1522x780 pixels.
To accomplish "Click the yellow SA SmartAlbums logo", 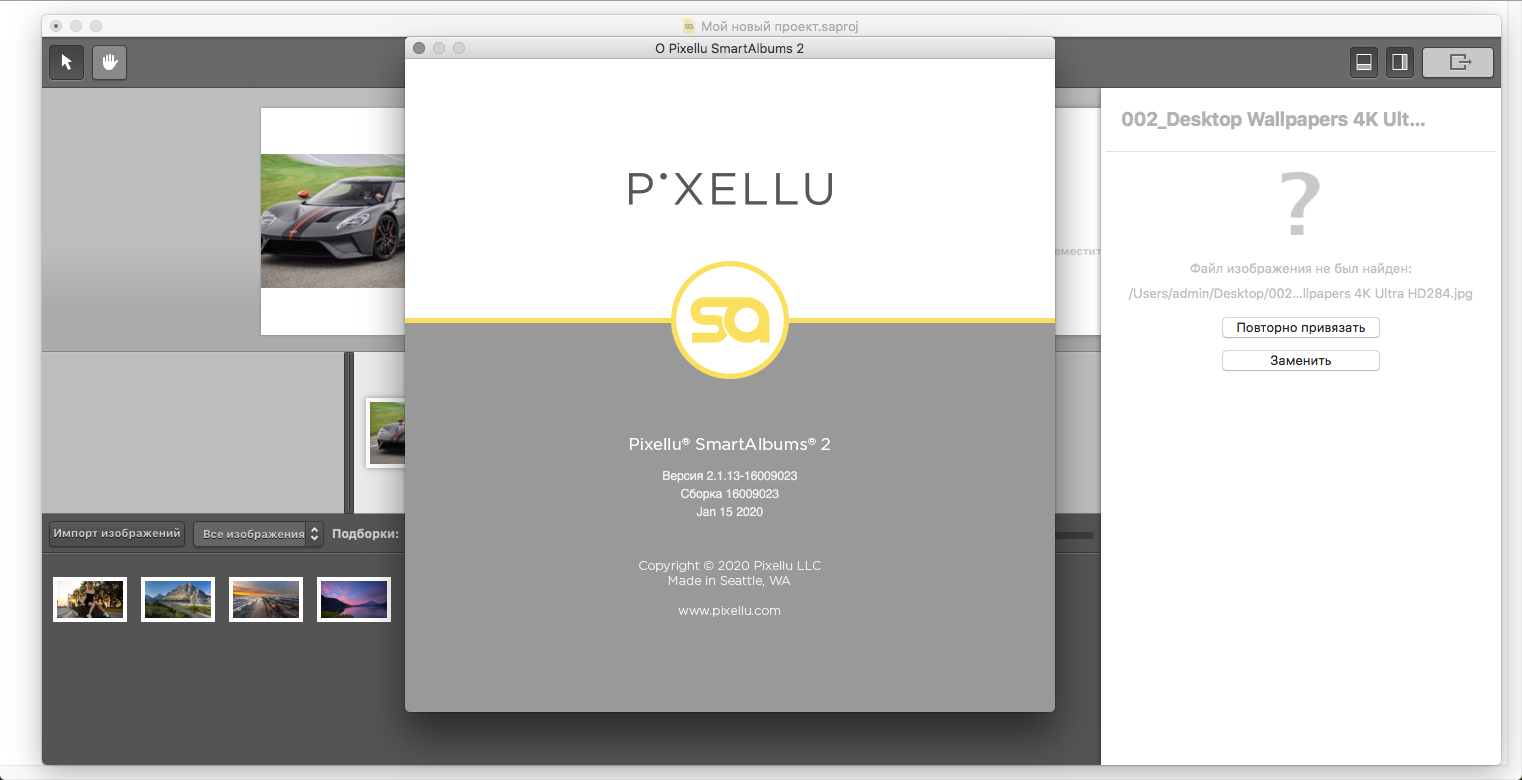I will coord(730,319).
